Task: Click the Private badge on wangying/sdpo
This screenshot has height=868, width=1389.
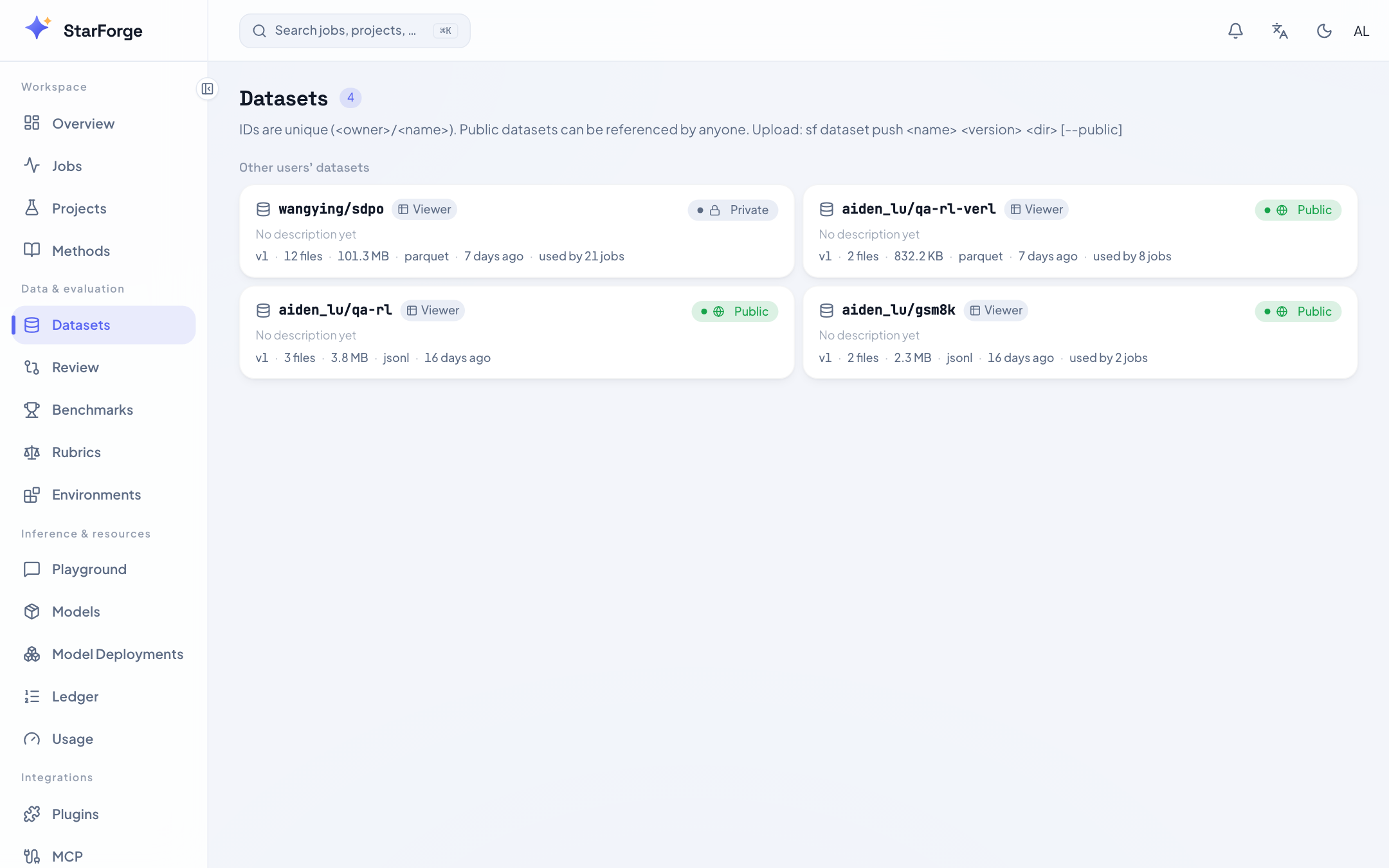Action: point(733,210)
